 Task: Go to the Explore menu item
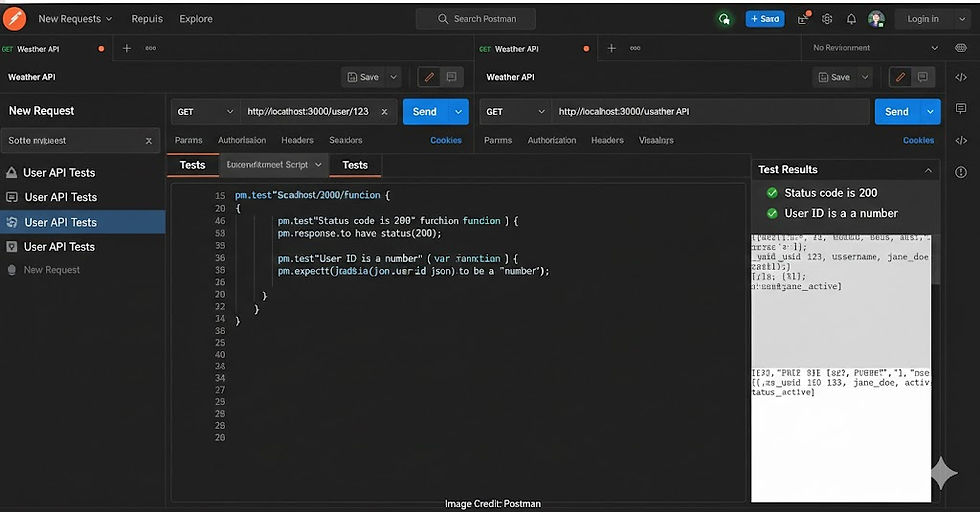tap(196, 19)
